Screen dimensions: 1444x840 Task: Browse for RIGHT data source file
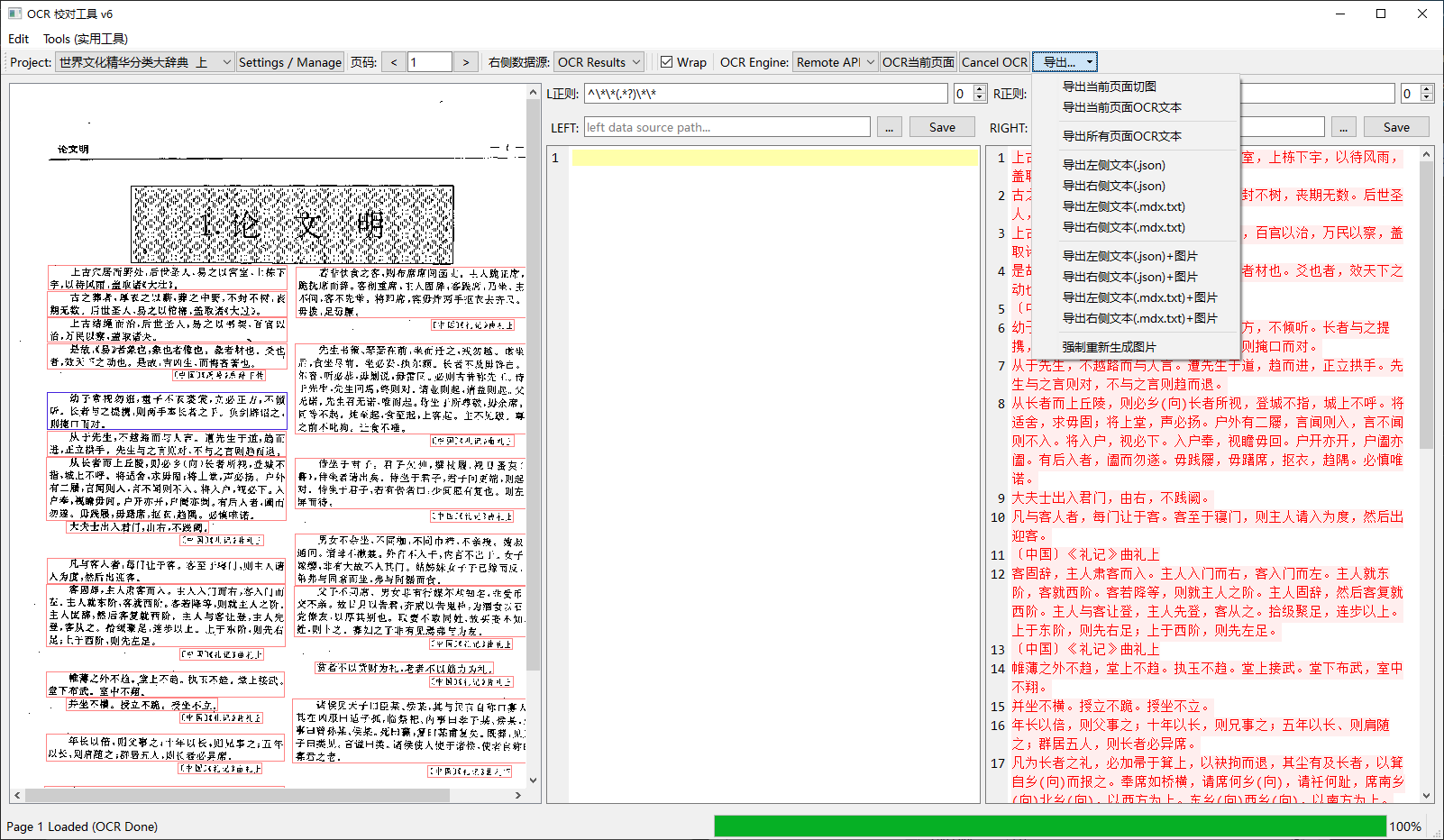(1343, 127)
